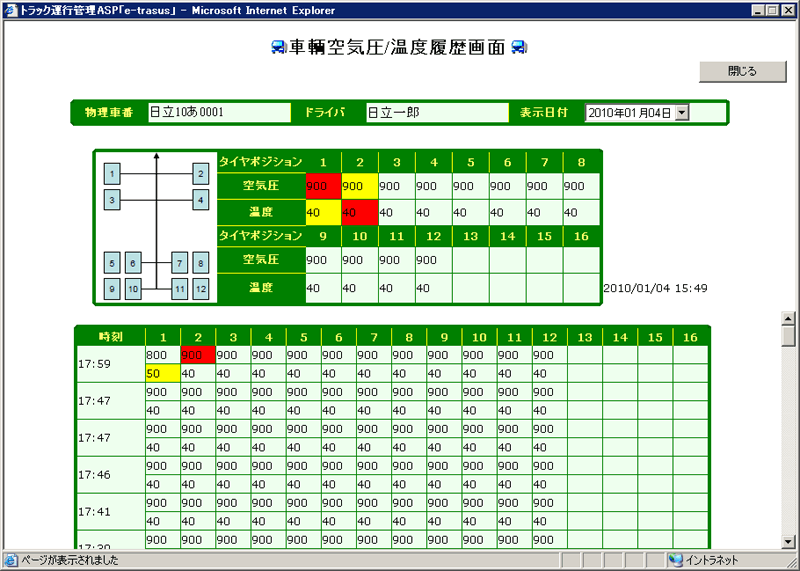This screenshot has width=800, height=571.
Task: Click the 時刻 column header in the history table
Action: pos(110,338)
